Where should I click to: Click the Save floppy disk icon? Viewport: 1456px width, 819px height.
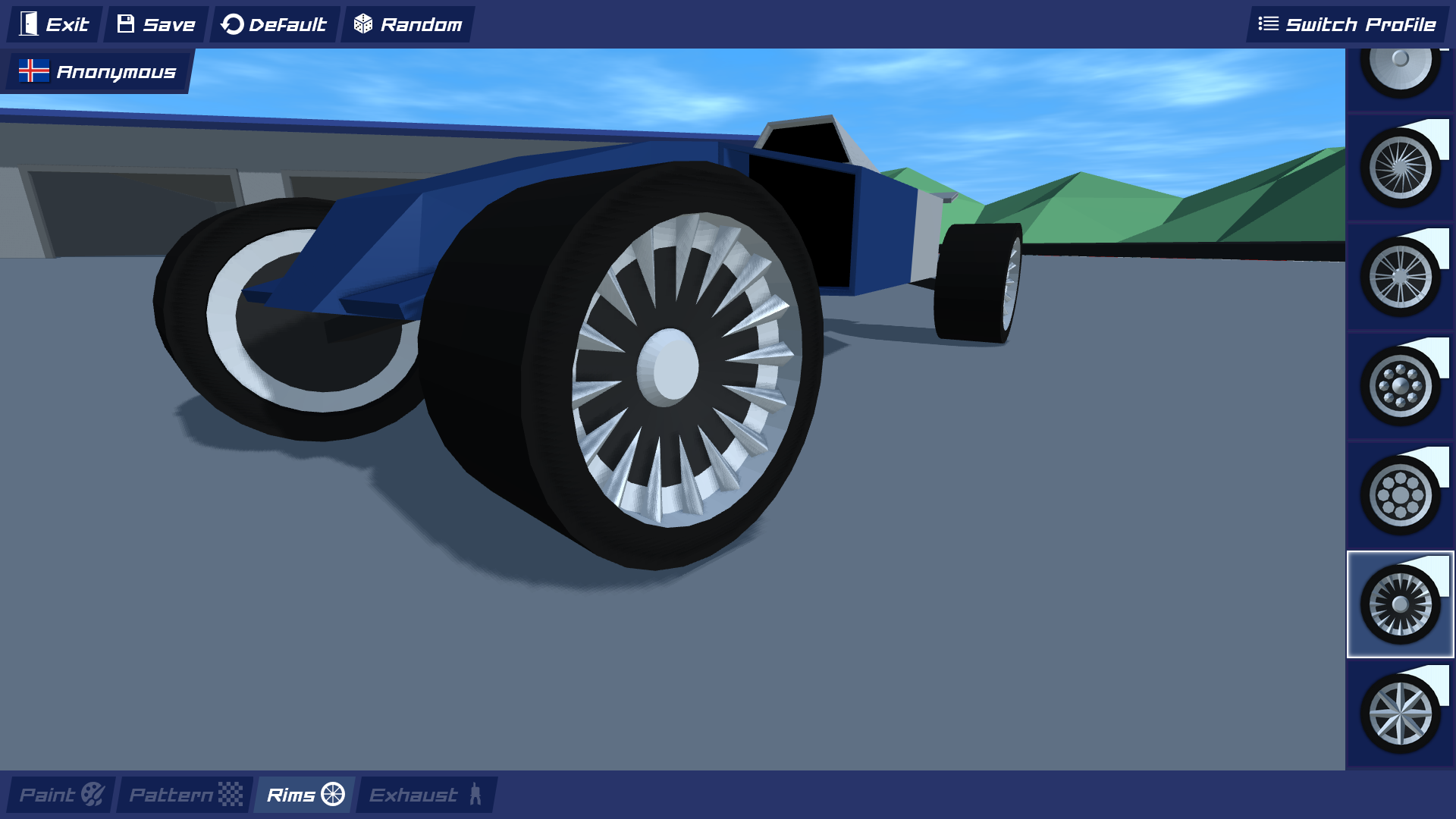point(126,24)
